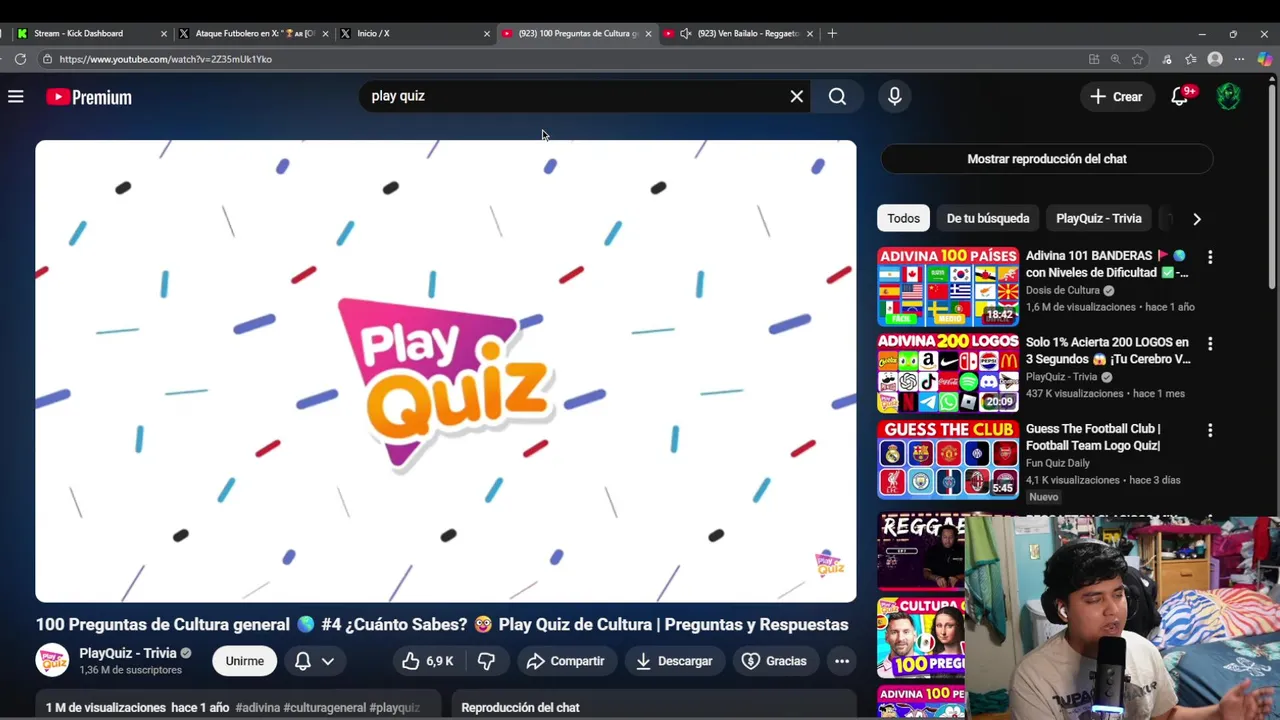Viewport: 1280px width, 720px height.
Task: Toggle the channel notification bell
Action: coord(302,661)
